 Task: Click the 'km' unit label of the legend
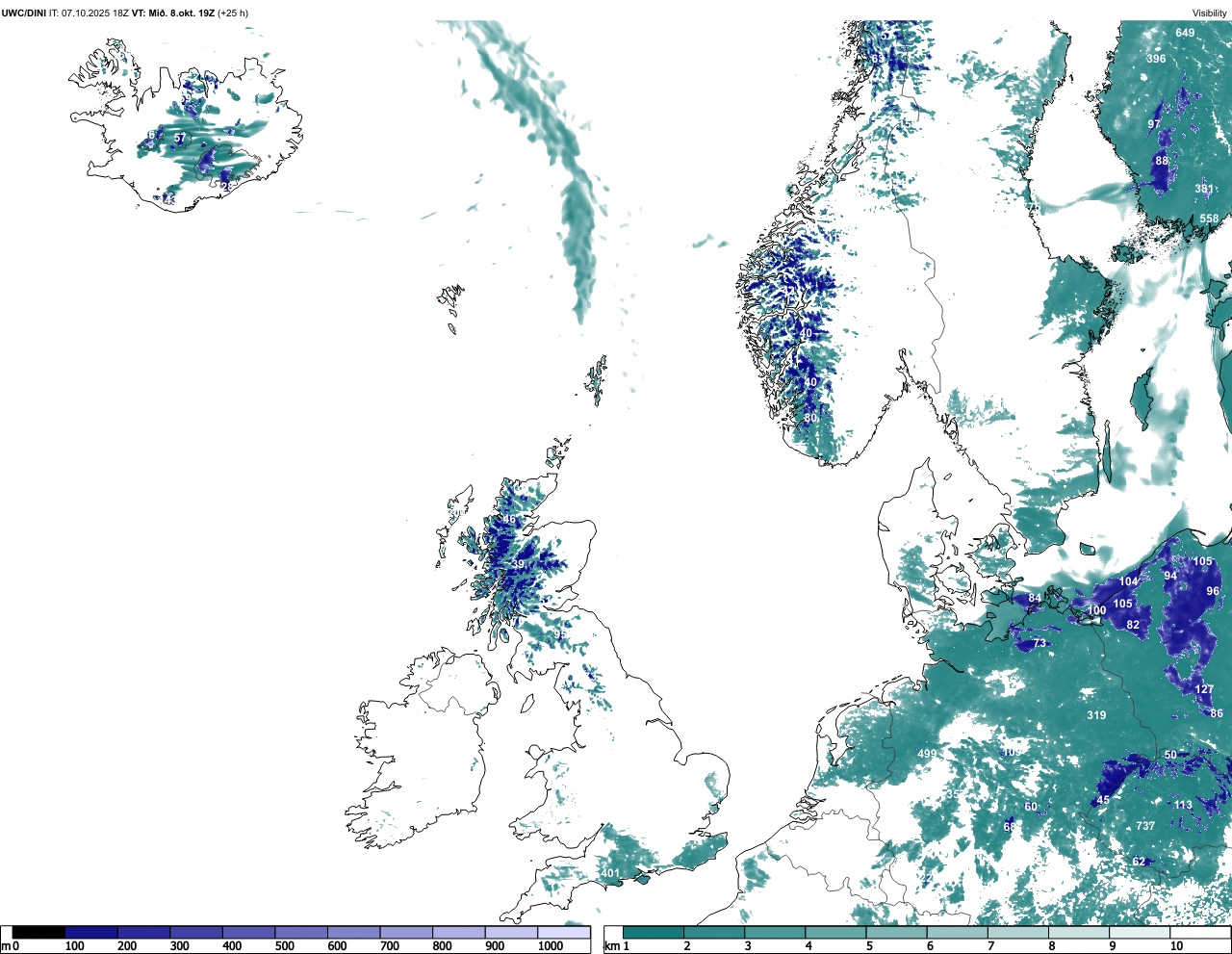tap(611, 947)
